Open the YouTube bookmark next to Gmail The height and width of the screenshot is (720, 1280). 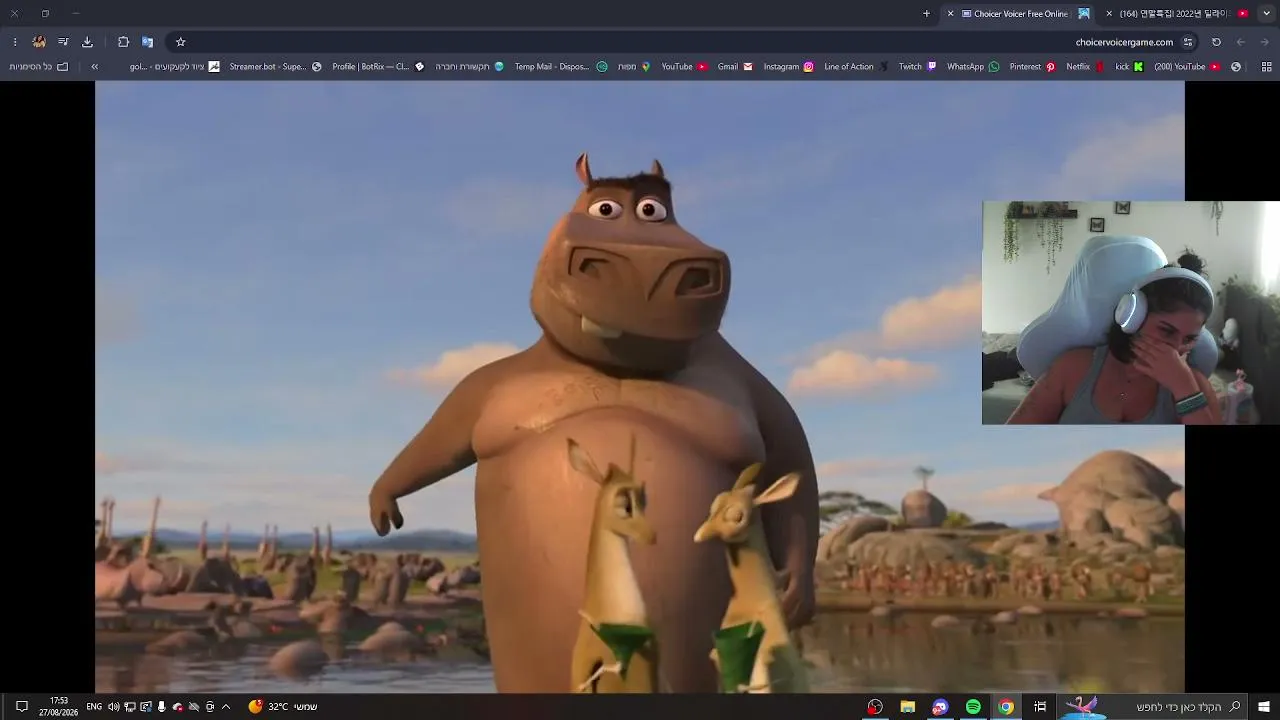pos(684,67)
